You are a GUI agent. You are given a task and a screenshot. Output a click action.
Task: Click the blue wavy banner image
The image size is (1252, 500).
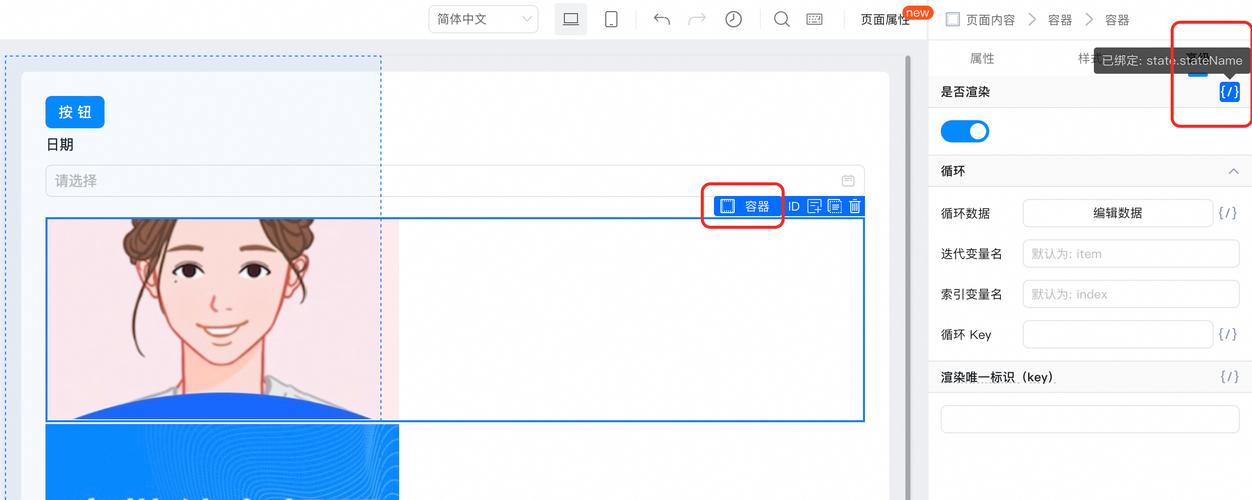[x=222, y=462]
